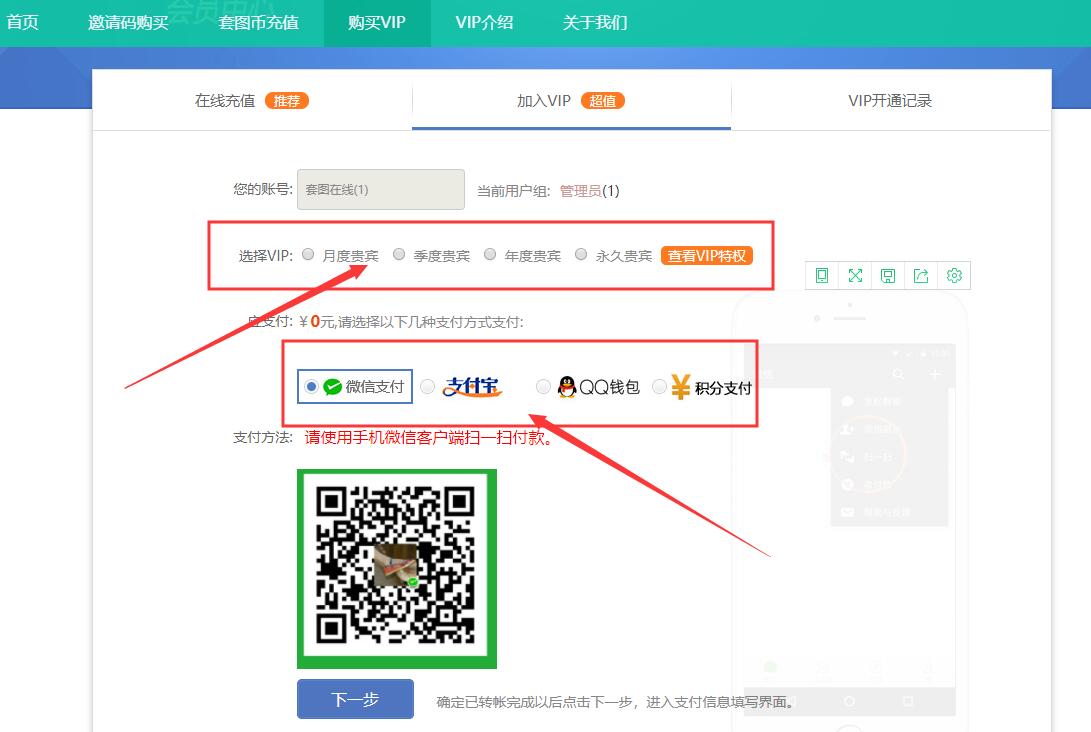Choose the 永久贵宾 VIP radio option
This screenshot has width=1091, height=732.
[x=581, y=254]
